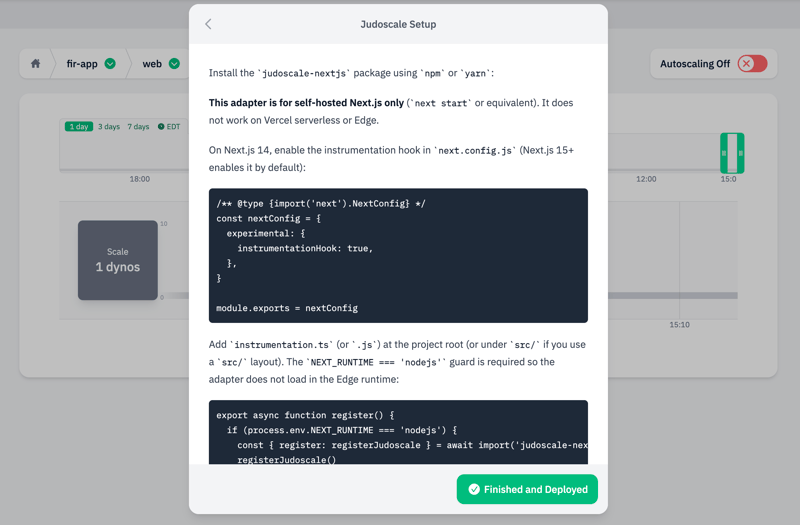This screenshot has width=800, height=525.
Task: Click the green check next to fir-app
Action: click(x=110, y=63)
